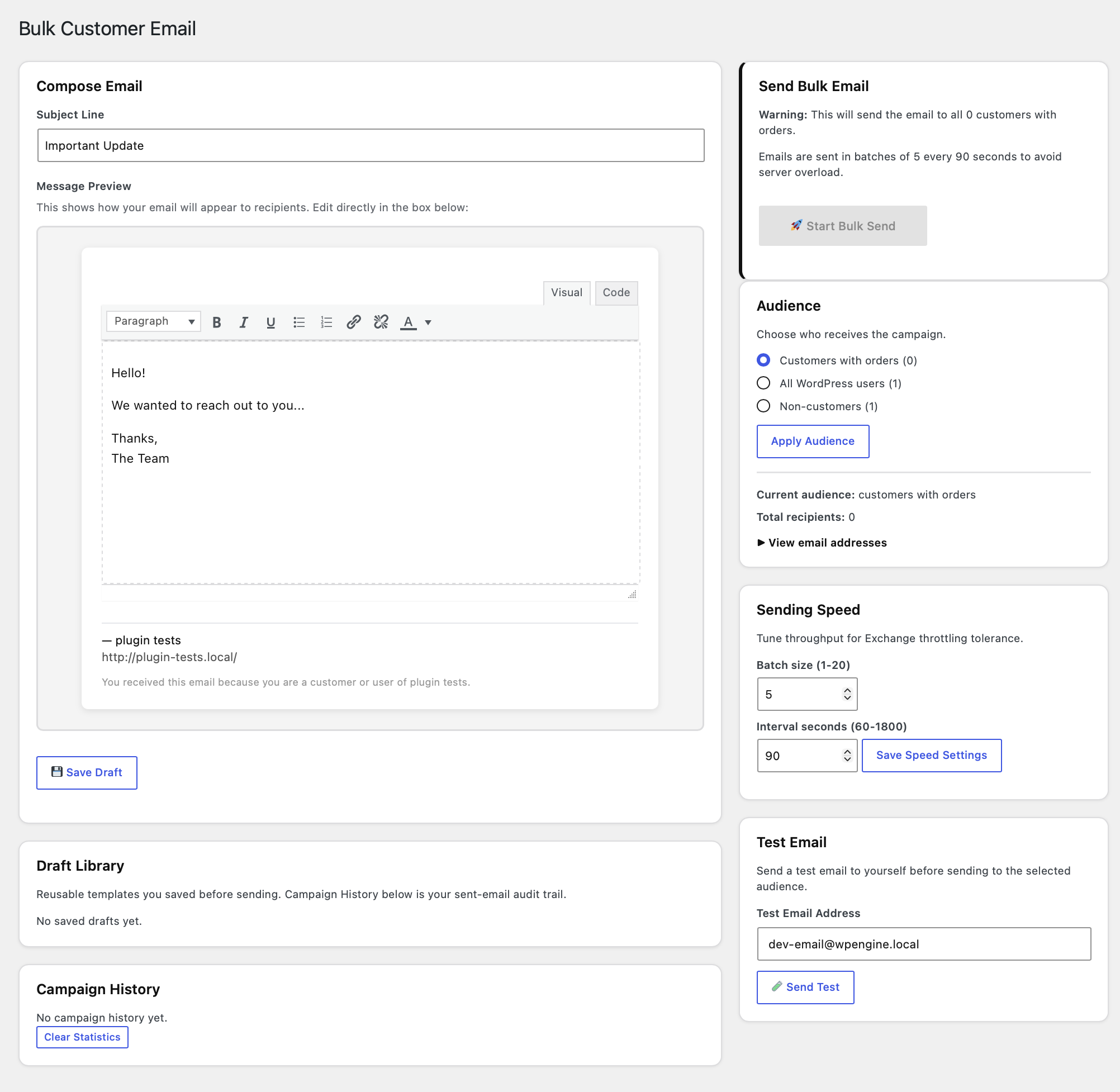Select All WordPress users radio option
This screenshot has width=1120, height=1092.
pyautogui.click(x=763, y=383)
